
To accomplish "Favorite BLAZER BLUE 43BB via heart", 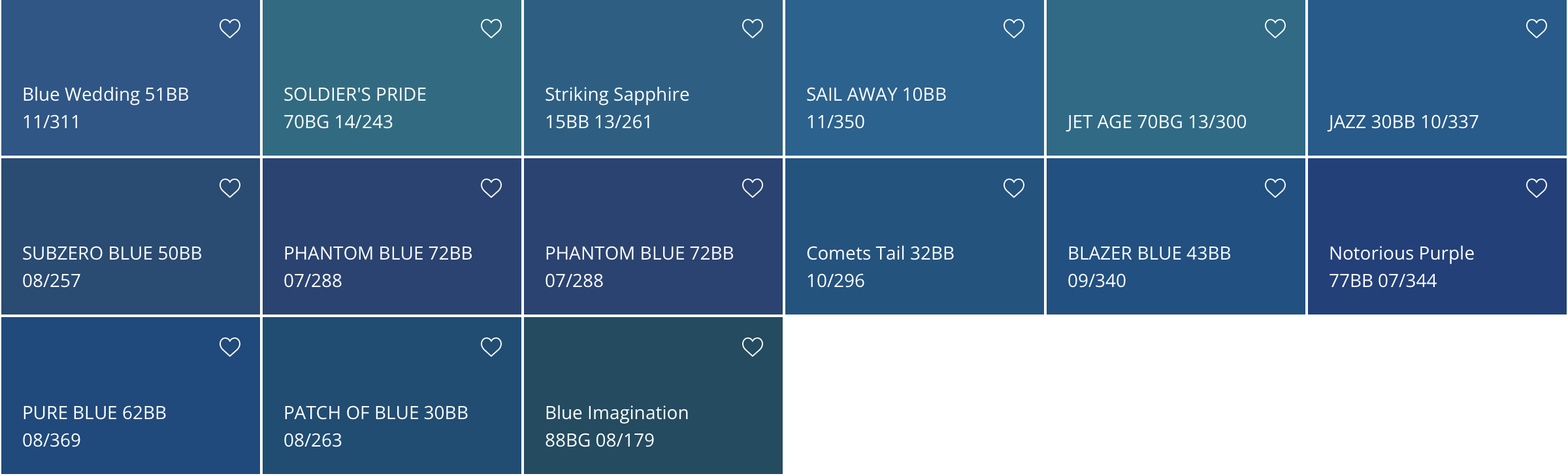I will tap(1275, 188).
